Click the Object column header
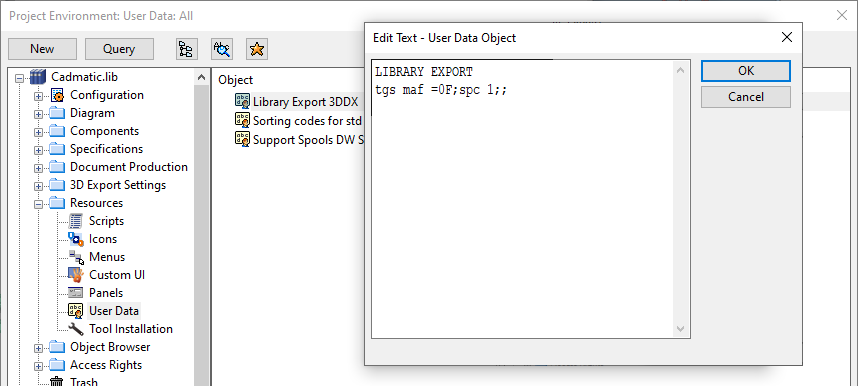The height and width of the screenshot is (386, 858). tap(236, 80)
